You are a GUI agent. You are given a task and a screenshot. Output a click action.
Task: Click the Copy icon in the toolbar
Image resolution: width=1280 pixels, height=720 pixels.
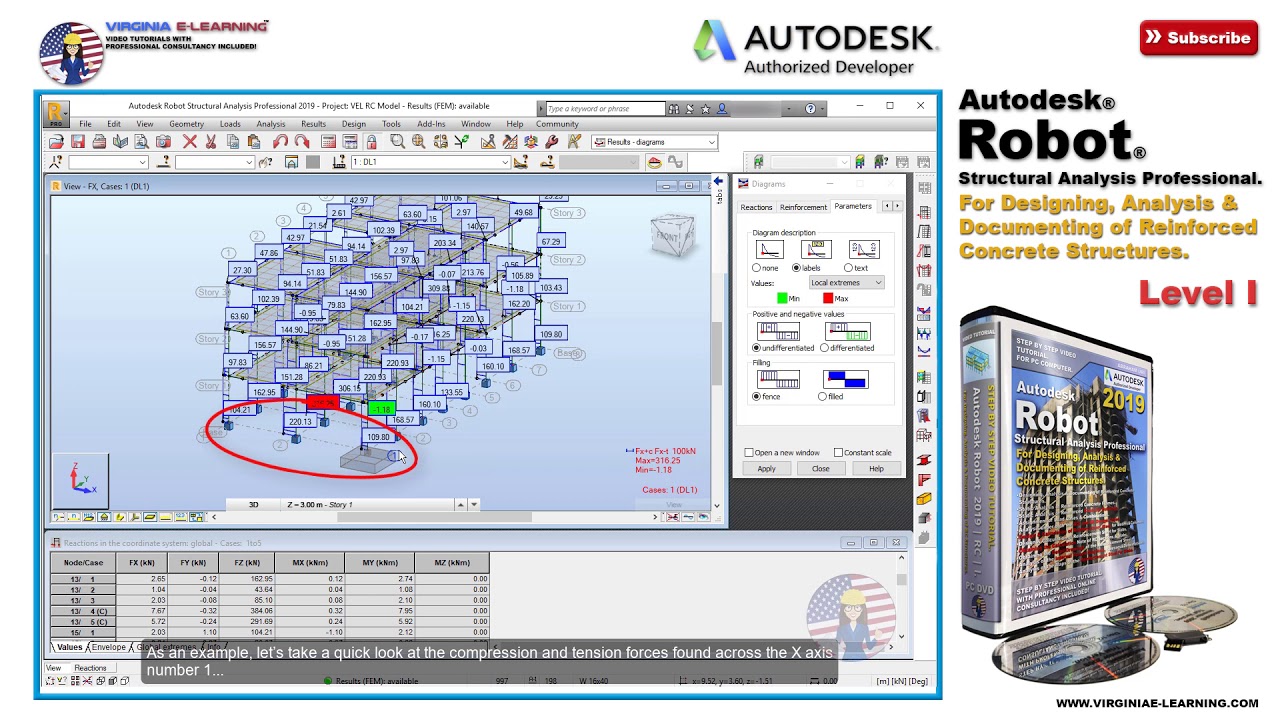[233, 142]
